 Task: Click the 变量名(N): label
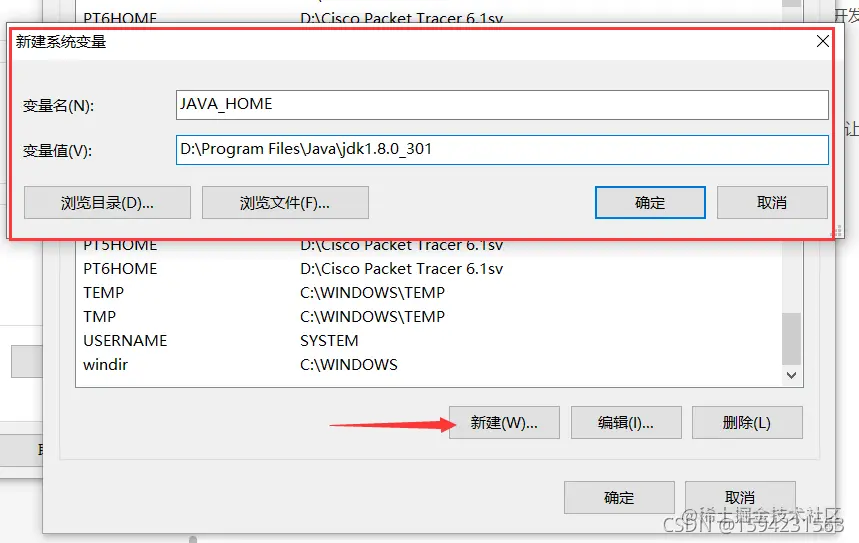click(x=58, y=106)
